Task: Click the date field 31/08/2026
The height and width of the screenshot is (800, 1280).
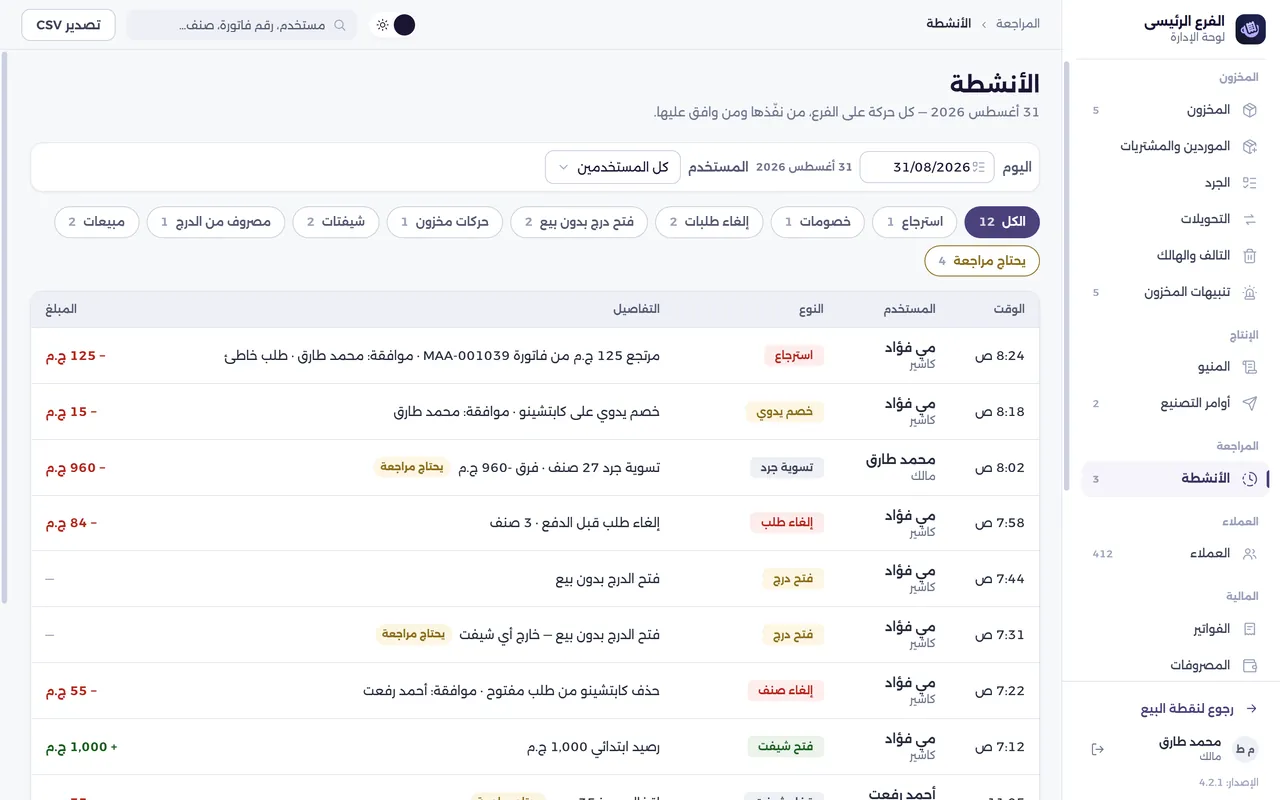Action: (927, 167)
